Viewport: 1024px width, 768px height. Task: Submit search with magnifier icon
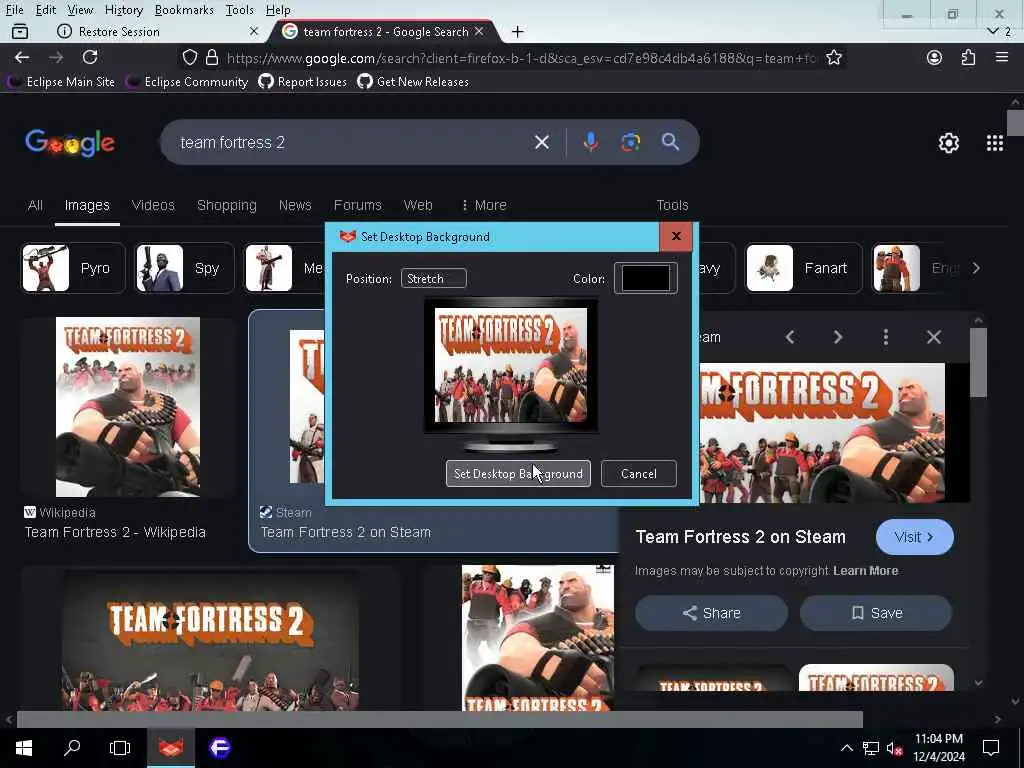click(x=670, y=142)
